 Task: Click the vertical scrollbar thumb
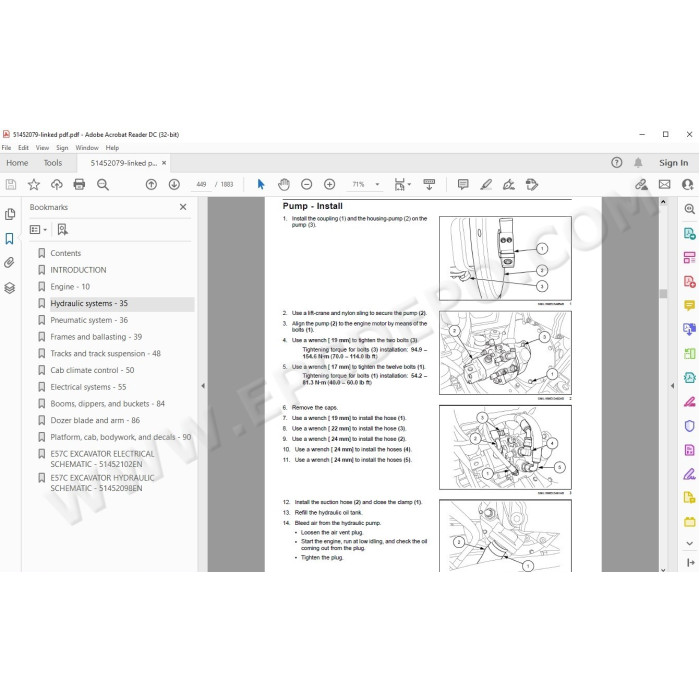663,293
